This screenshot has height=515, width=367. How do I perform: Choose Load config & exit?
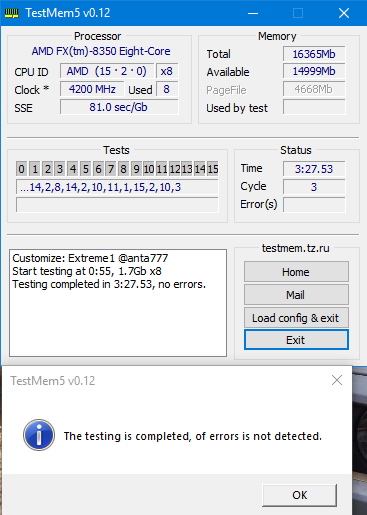[296, 318]
